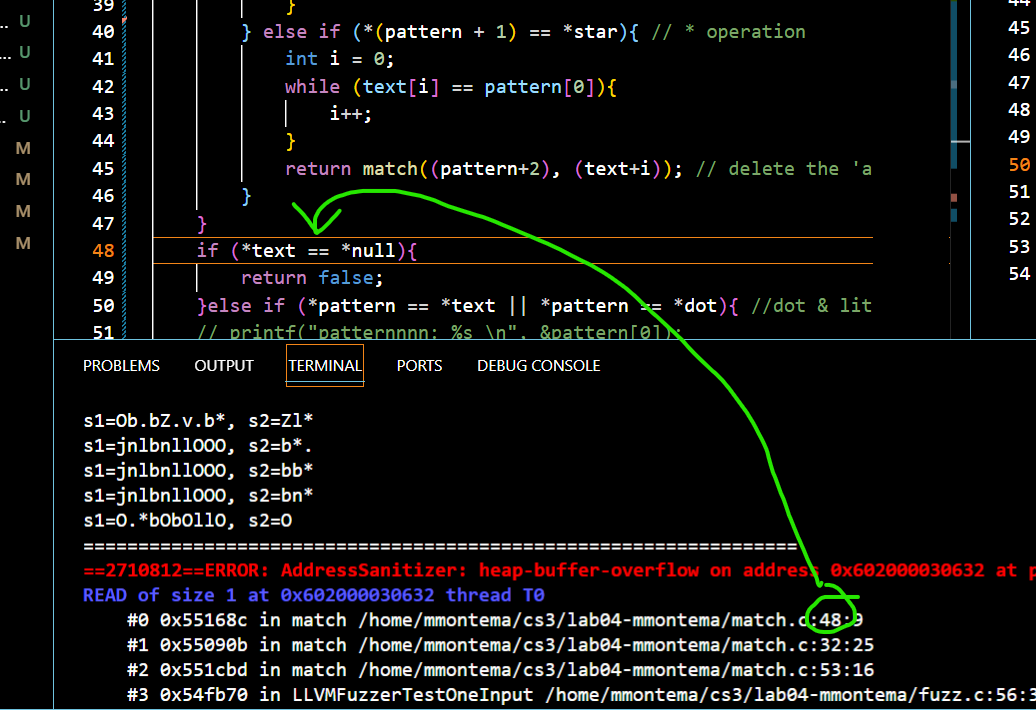Viewport: 1036px width, 710px height.
Task: Click the red marker in editor scrollbar
Action: [x=954, y=198]
